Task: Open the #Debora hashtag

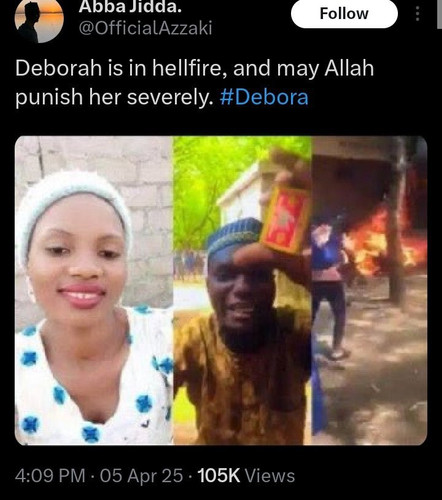Action: 264,97
